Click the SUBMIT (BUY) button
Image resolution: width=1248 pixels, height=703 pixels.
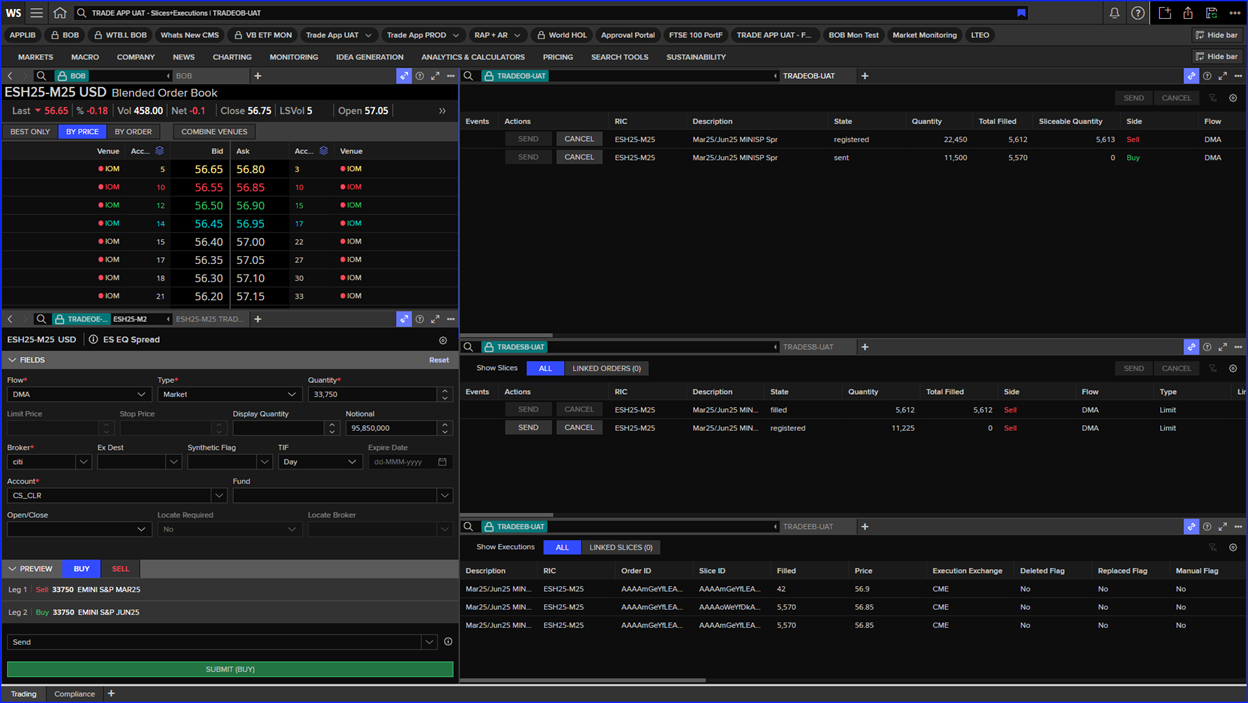point(230,668)
